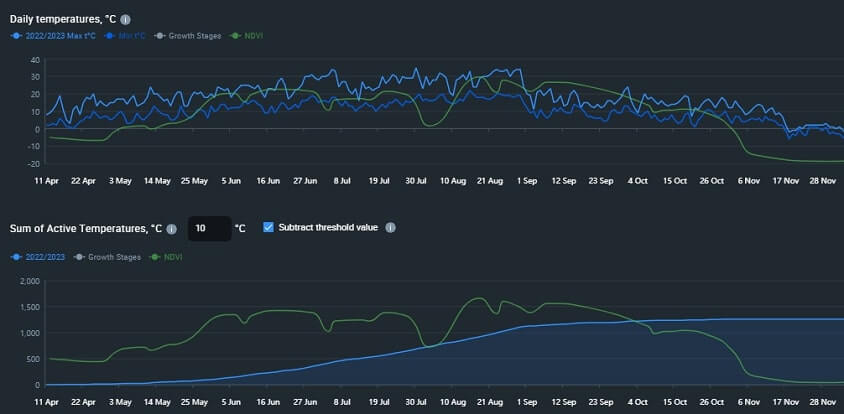Click the Growth Stages label in the daily temperatures legend
Image resolution: width=844 pixels, height=414 pixels.
click(195, 36)
